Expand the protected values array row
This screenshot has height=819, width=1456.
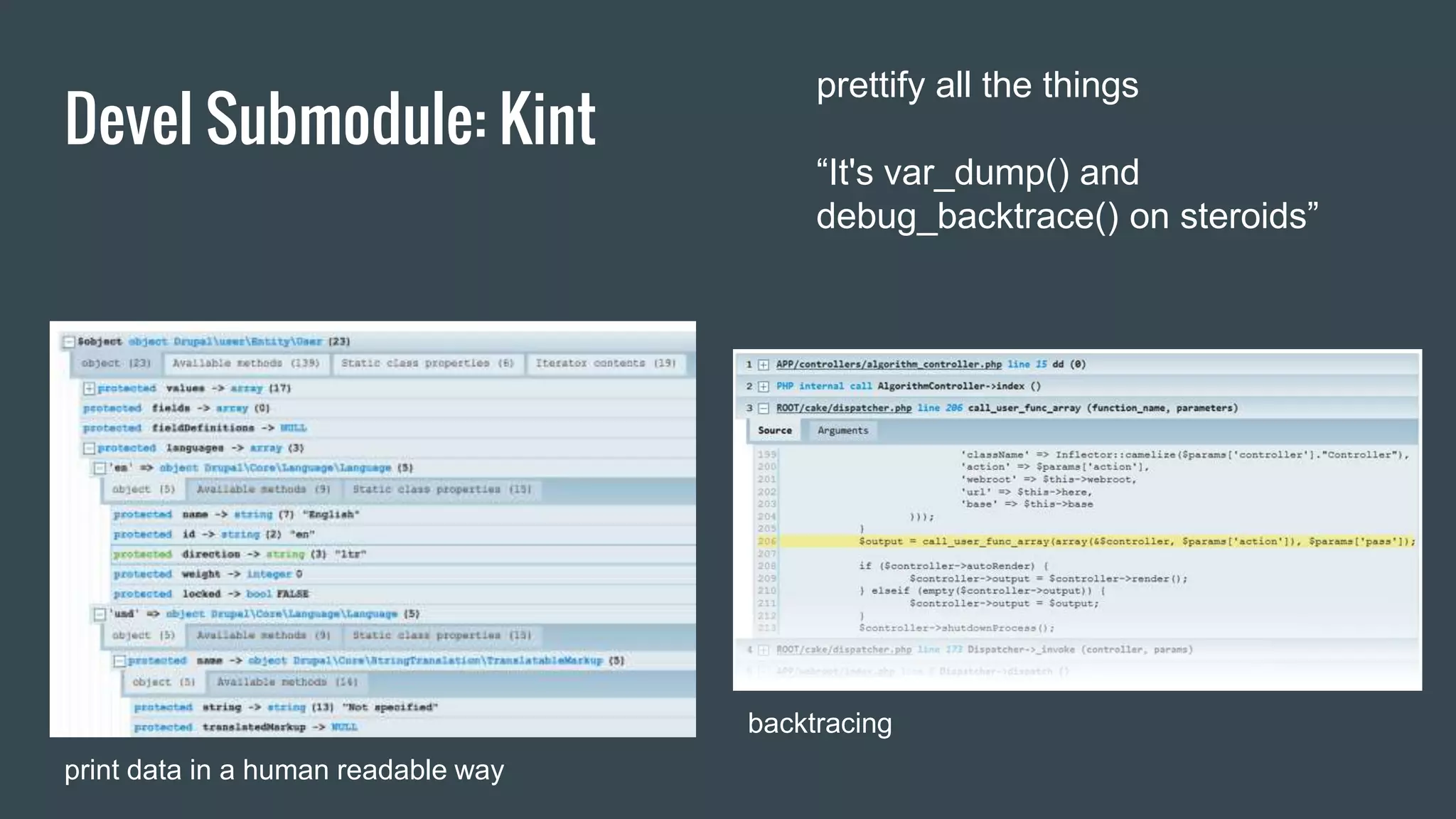tap(90, 388)
